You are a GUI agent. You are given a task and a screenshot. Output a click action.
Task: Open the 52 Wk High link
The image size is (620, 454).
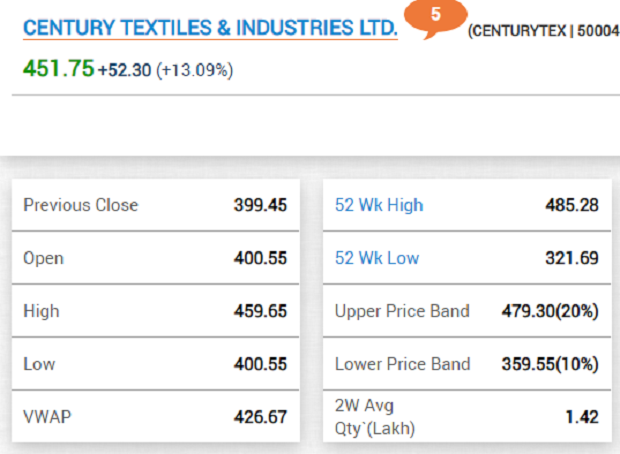click(x=379, y=205)
